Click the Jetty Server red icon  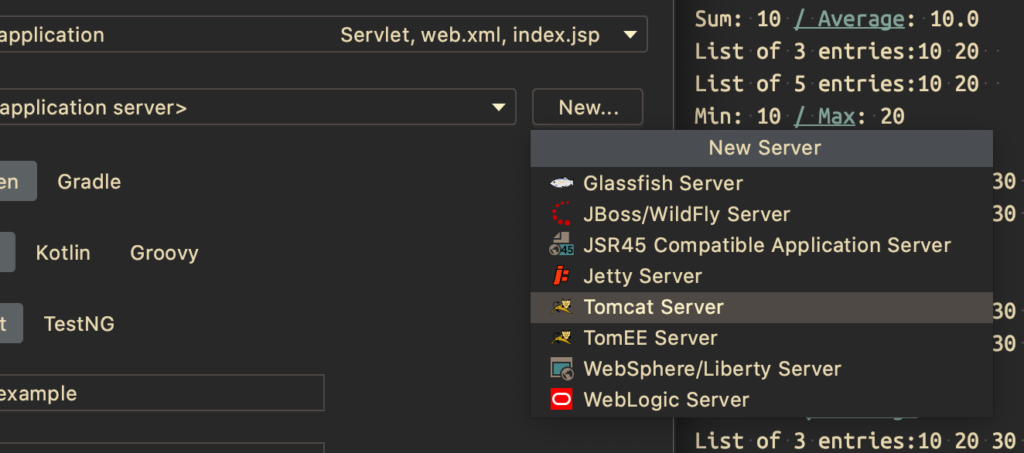click(561, 276)
